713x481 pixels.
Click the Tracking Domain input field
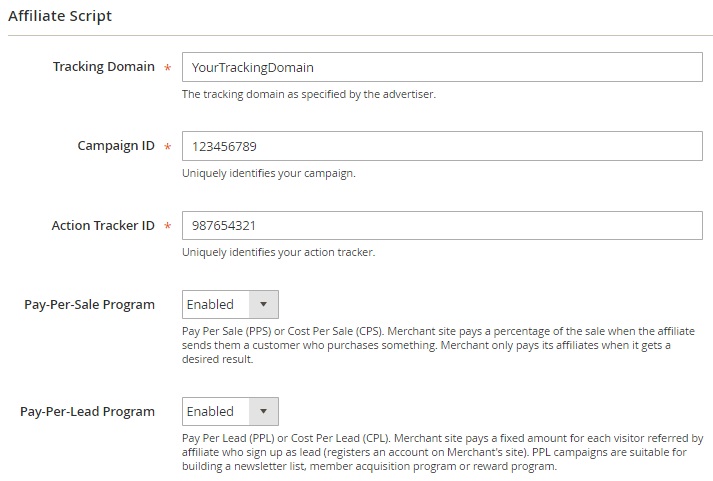(x=442, y=67)
